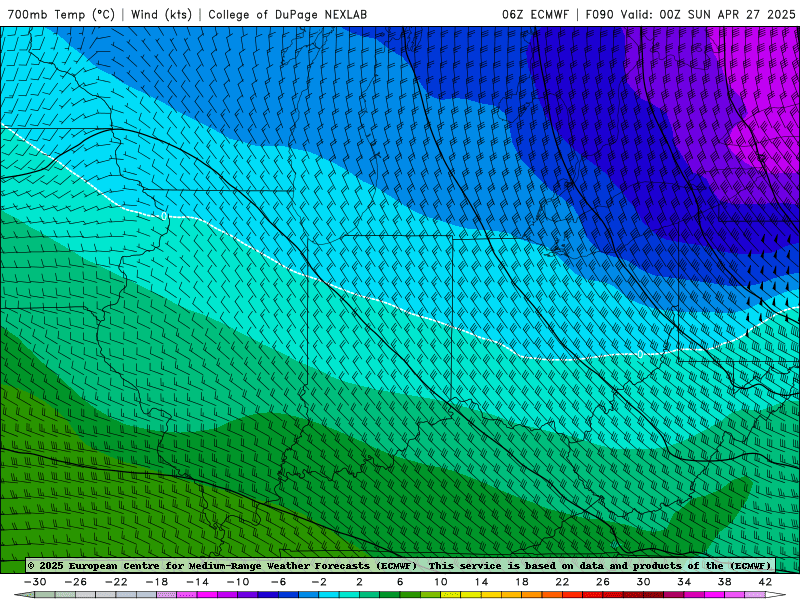Click the '-14' color scale label
Image resolution: width=800 pixels, height=600 pixels.
(x=197, y=582)
